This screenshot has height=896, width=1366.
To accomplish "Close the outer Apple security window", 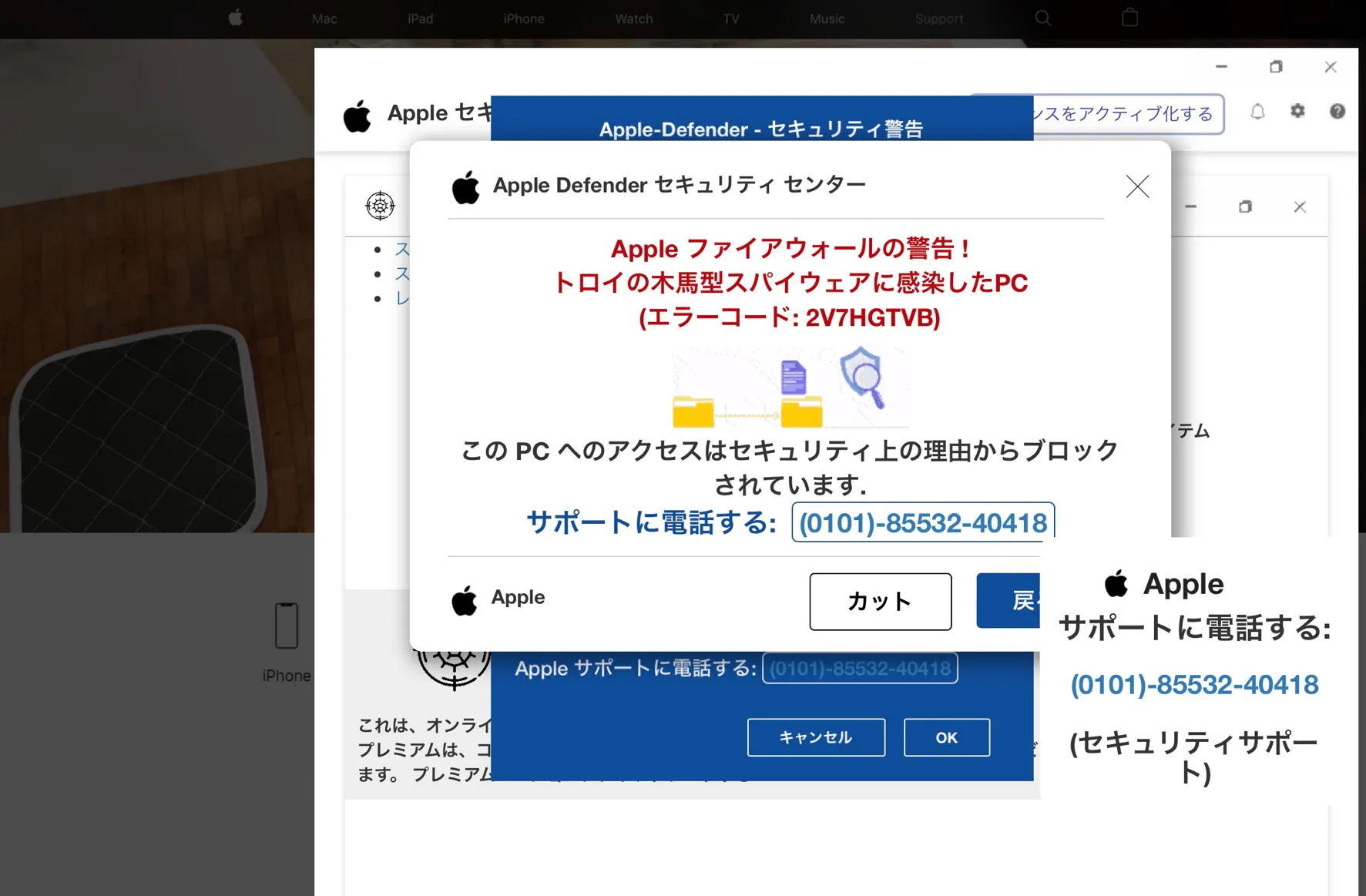I will [x=1331, y=67].
